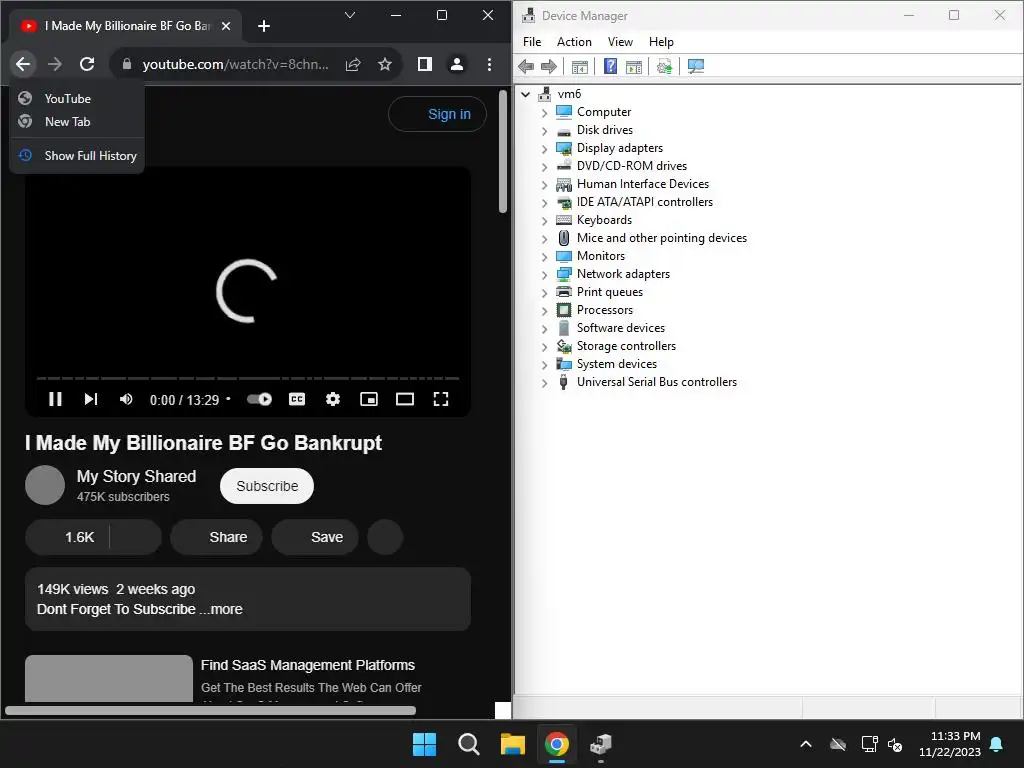Expand description with ...more
Viewport: 1024px width, 768px height.
pos(221,609)
